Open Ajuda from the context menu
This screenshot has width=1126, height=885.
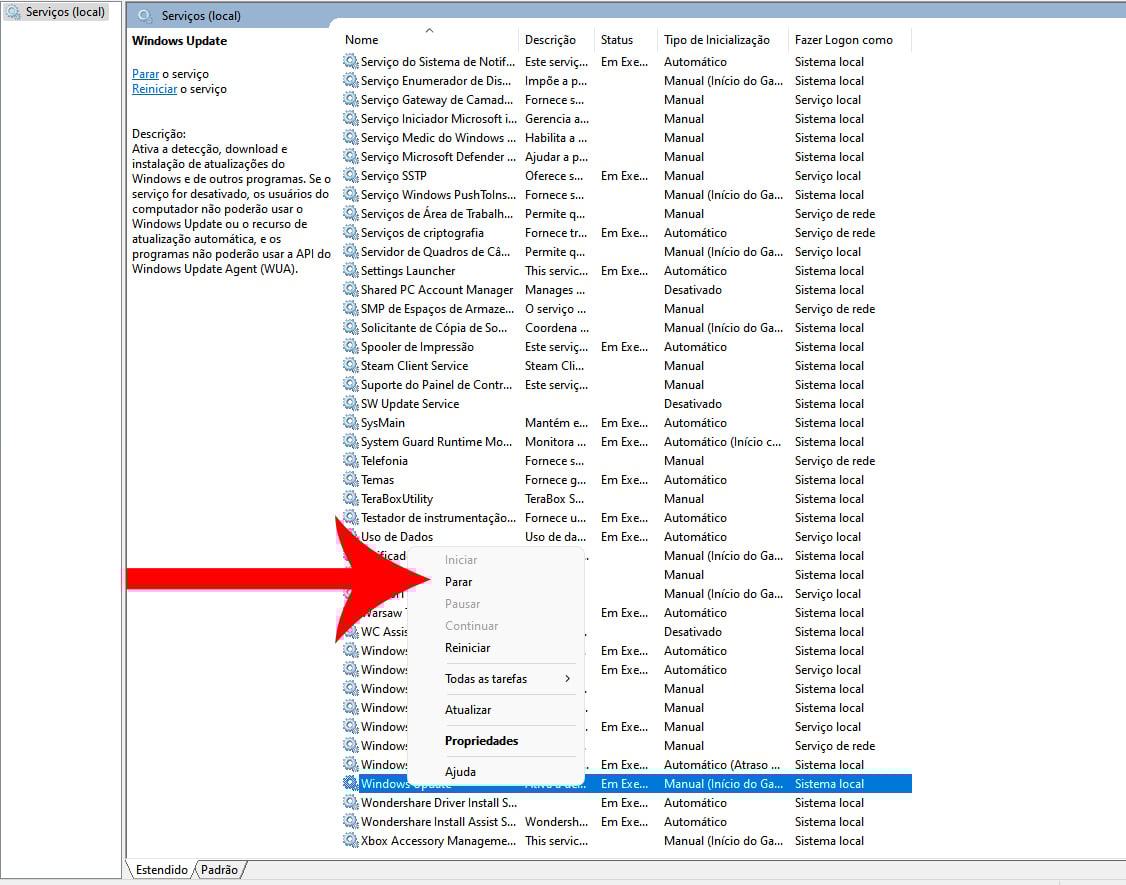pyautogui.click(x=460, y=772)
